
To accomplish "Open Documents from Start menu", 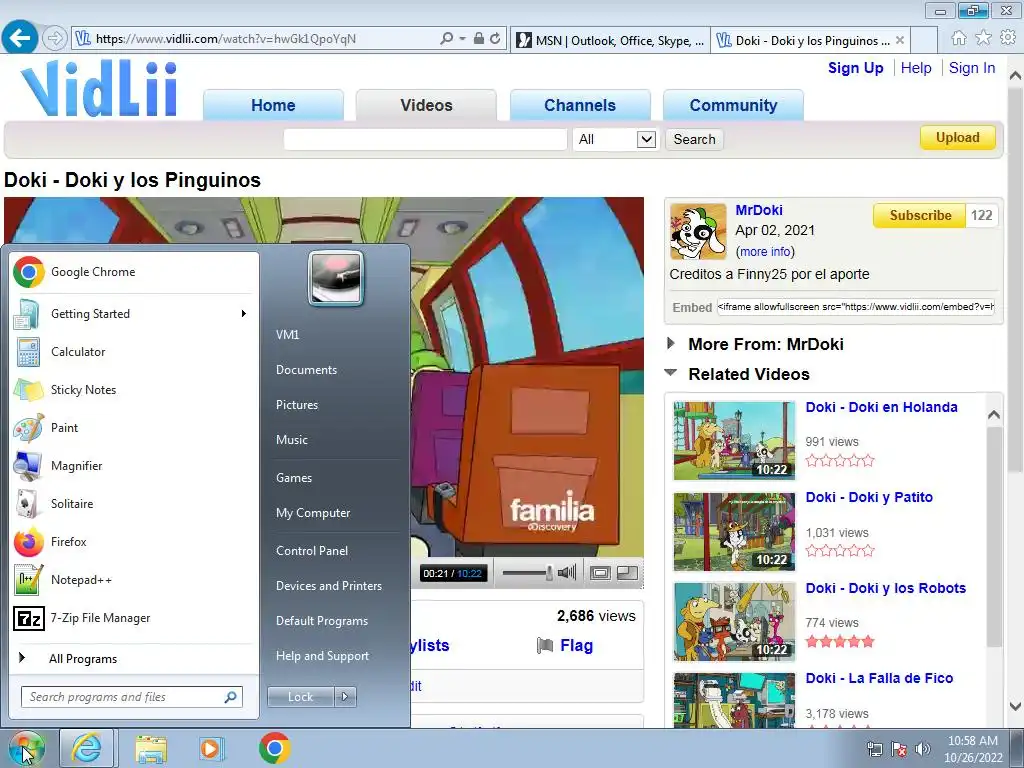I will click(x=306, y=370).
